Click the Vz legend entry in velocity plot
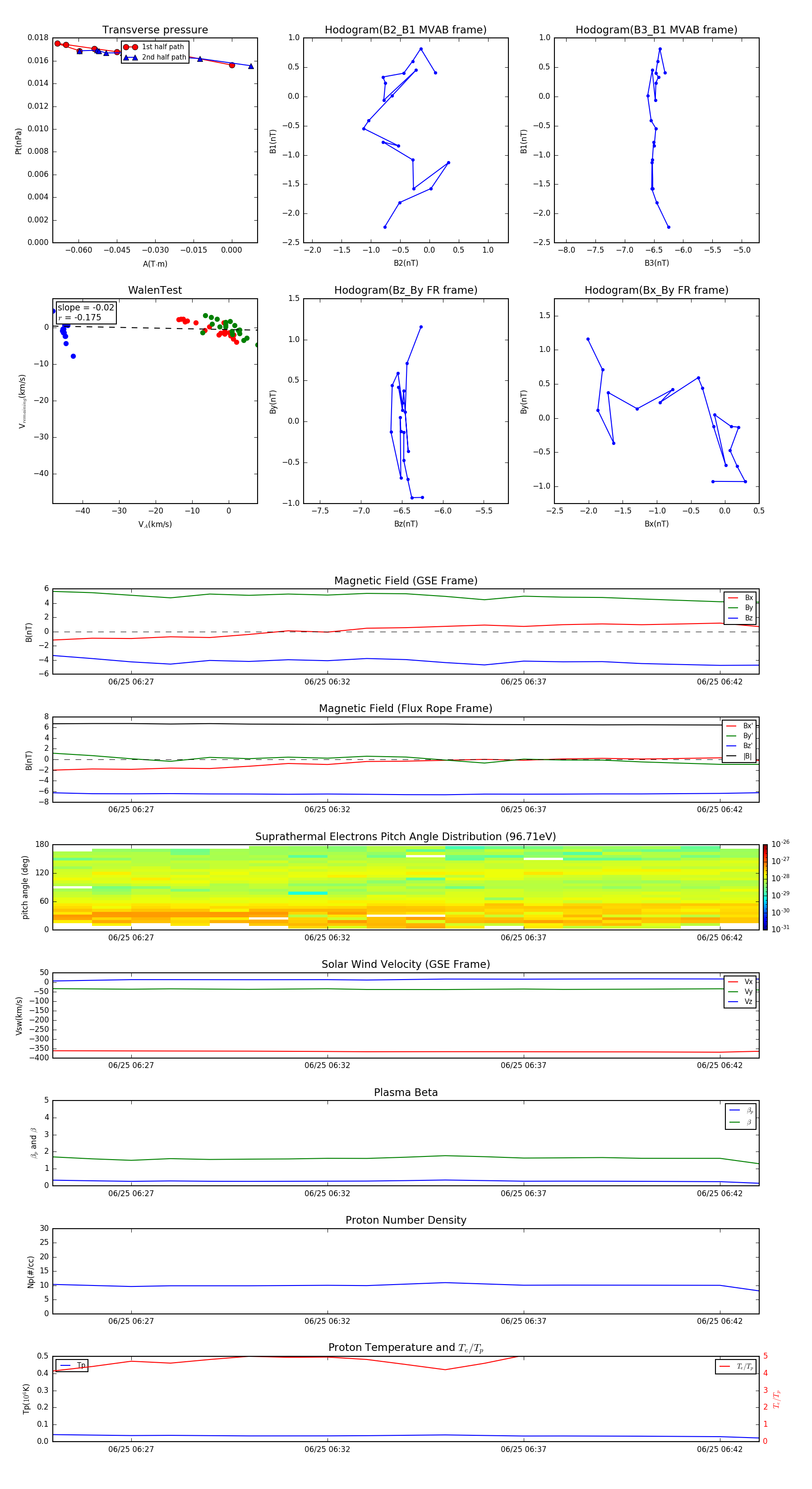 (741, 1002)
